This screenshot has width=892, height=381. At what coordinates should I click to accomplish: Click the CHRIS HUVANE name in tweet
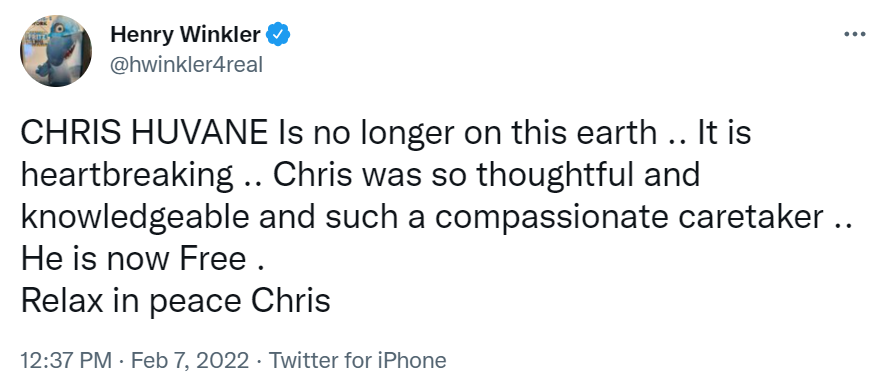tap(144, 132)
